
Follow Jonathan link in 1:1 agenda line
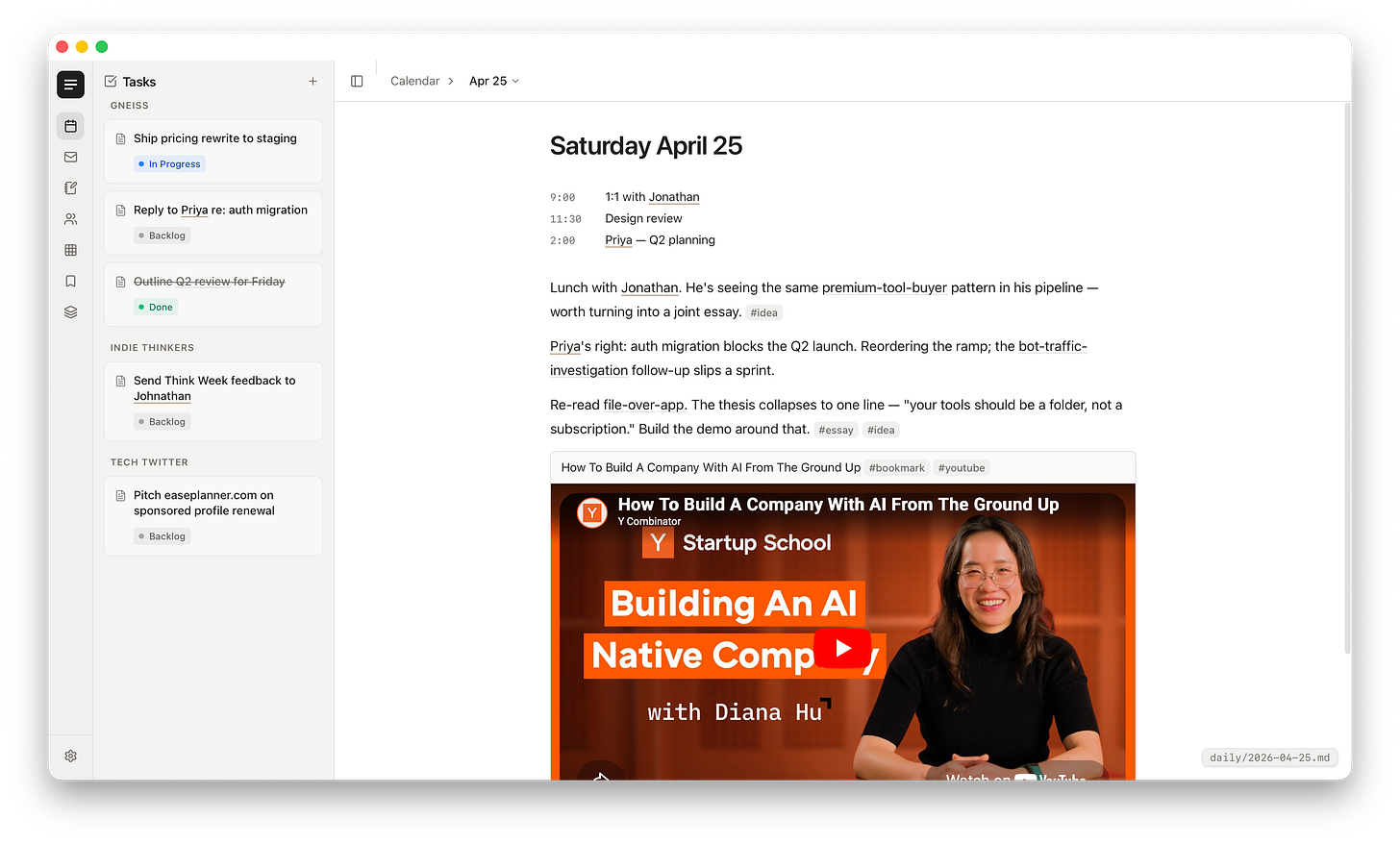[674, 197]
